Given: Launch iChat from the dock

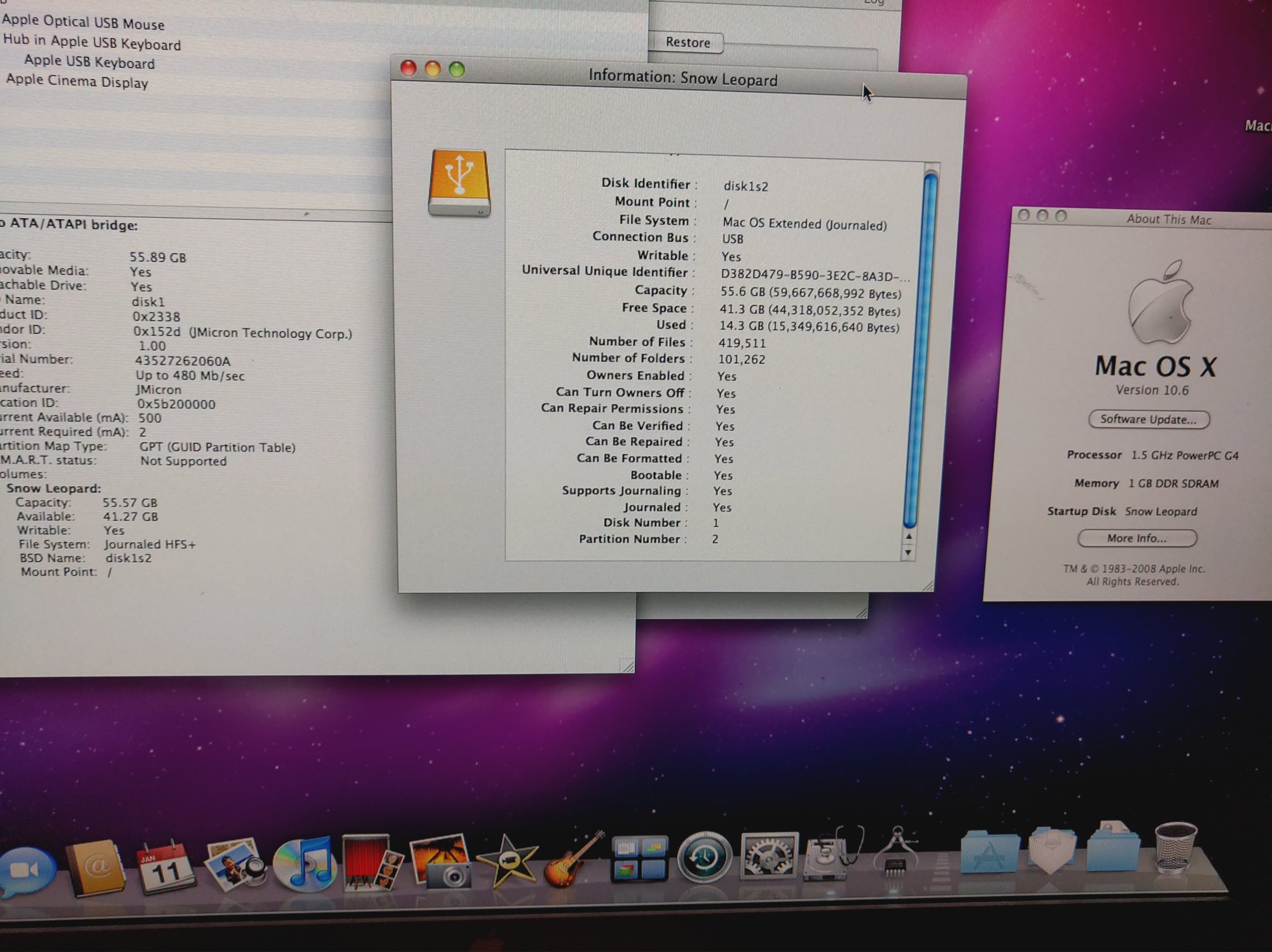Looking at the screenshot, I should pyautogui.click(x=27, y=870).
